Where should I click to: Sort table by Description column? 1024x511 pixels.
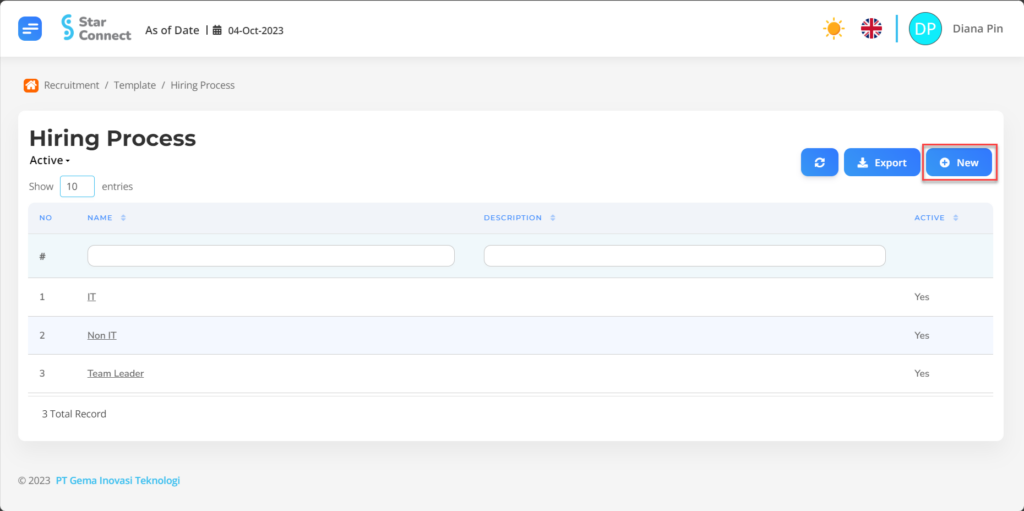point(519,218)
